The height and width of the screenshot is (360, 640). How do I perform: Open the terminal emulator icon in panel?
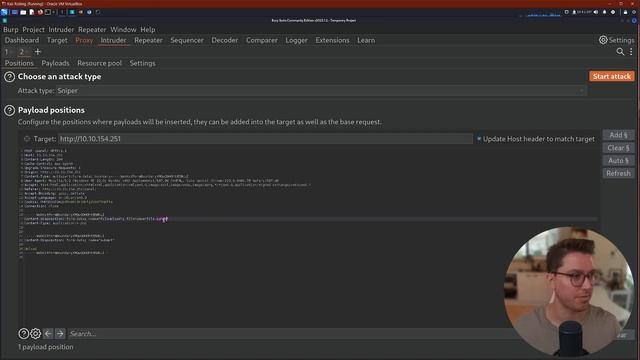point(48,12)
